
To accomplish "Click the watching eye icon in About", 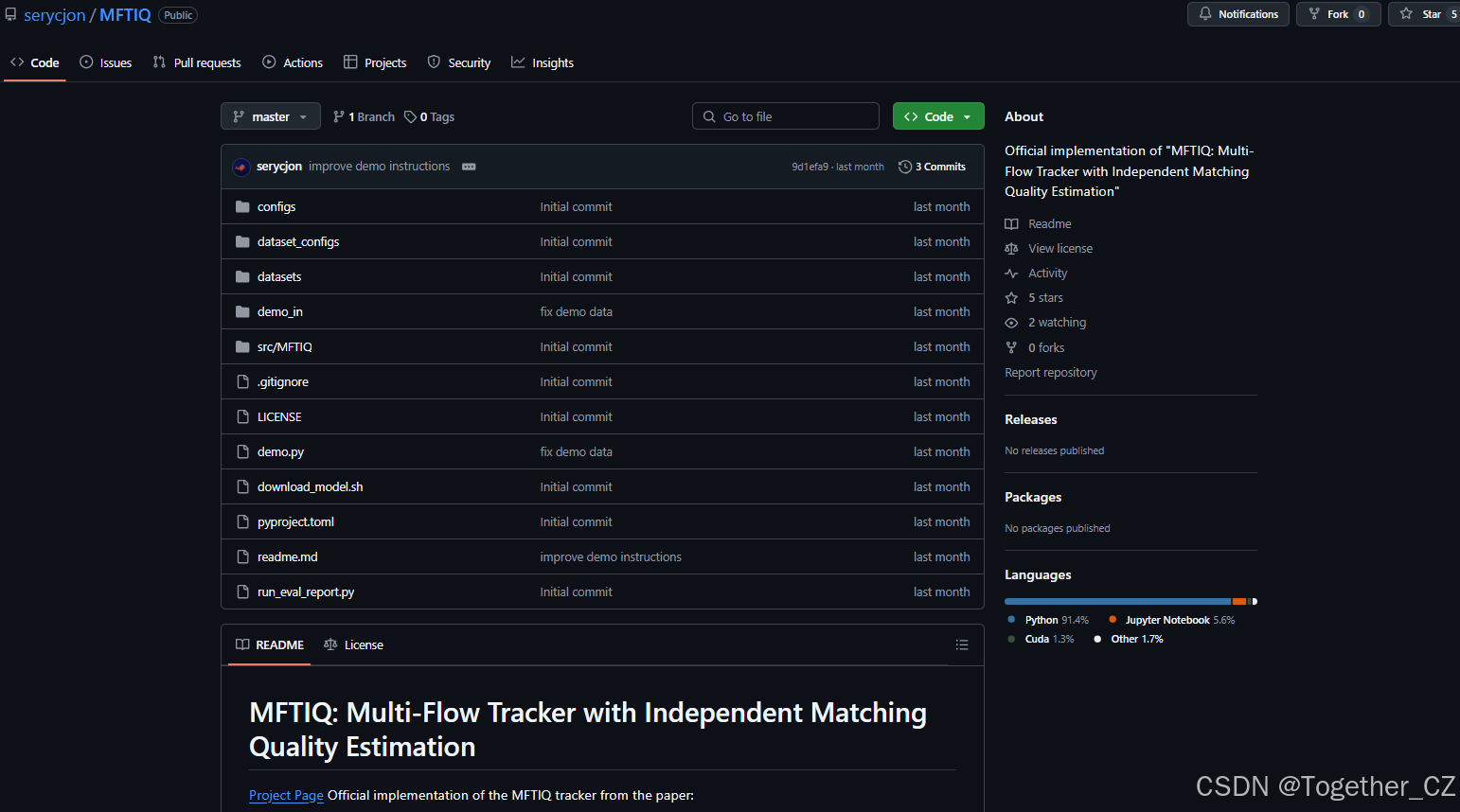I will 1011,322.
